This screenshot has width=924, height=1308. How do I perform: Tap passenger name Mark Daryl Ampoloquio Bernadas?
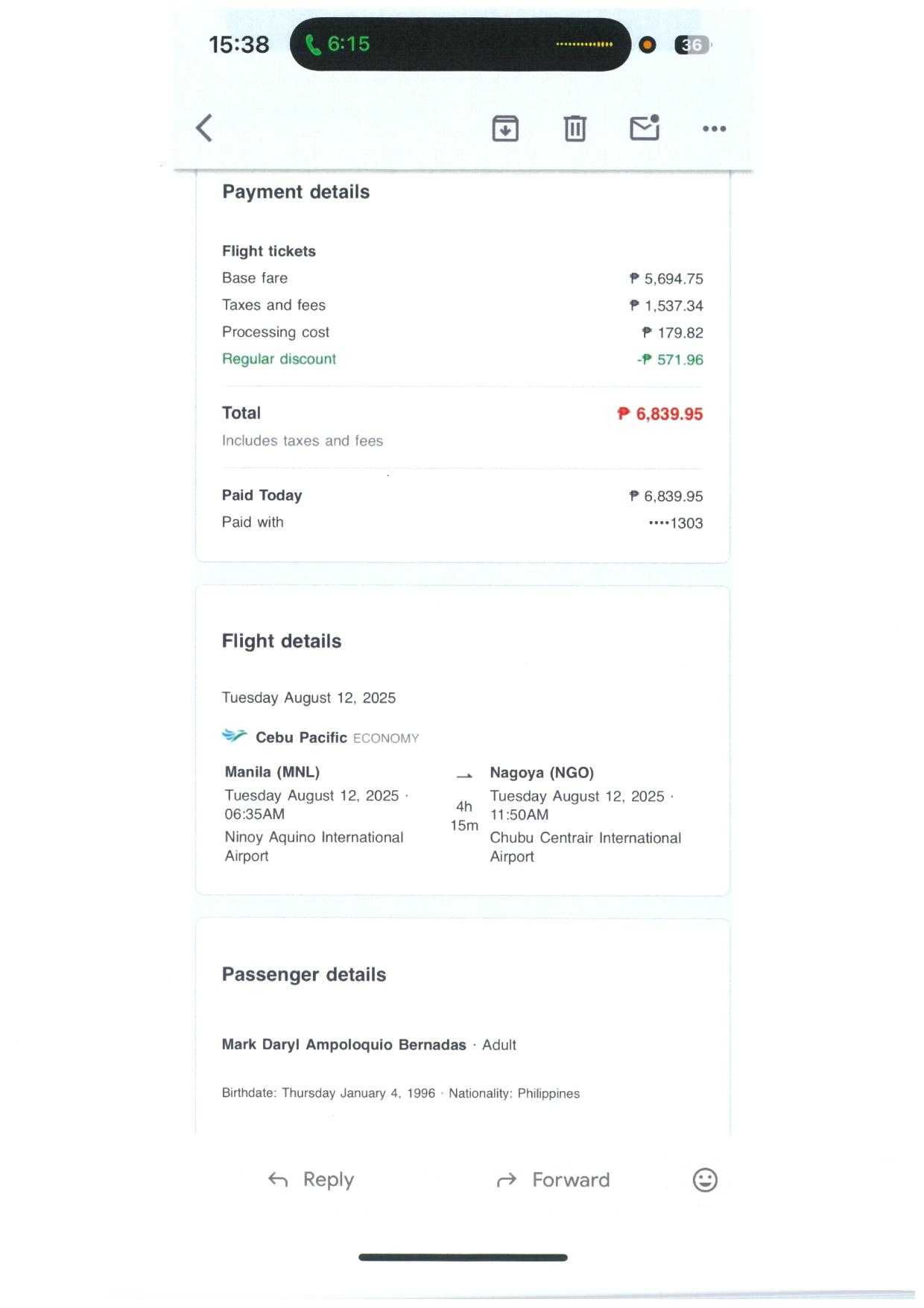point(344,1045)
